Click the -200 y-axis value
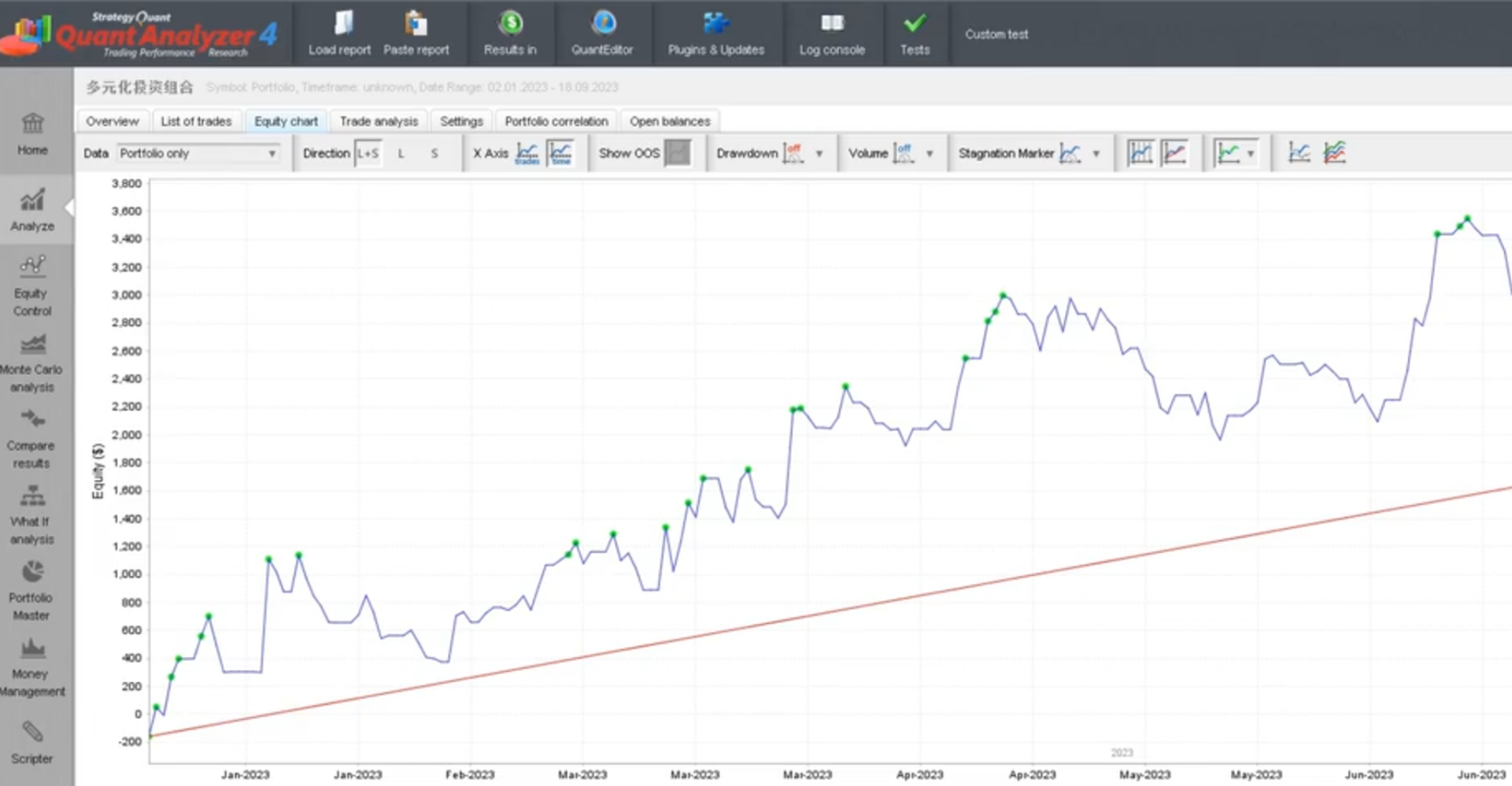This screenshot has height=786, width=1512. (x=130, y=742)
